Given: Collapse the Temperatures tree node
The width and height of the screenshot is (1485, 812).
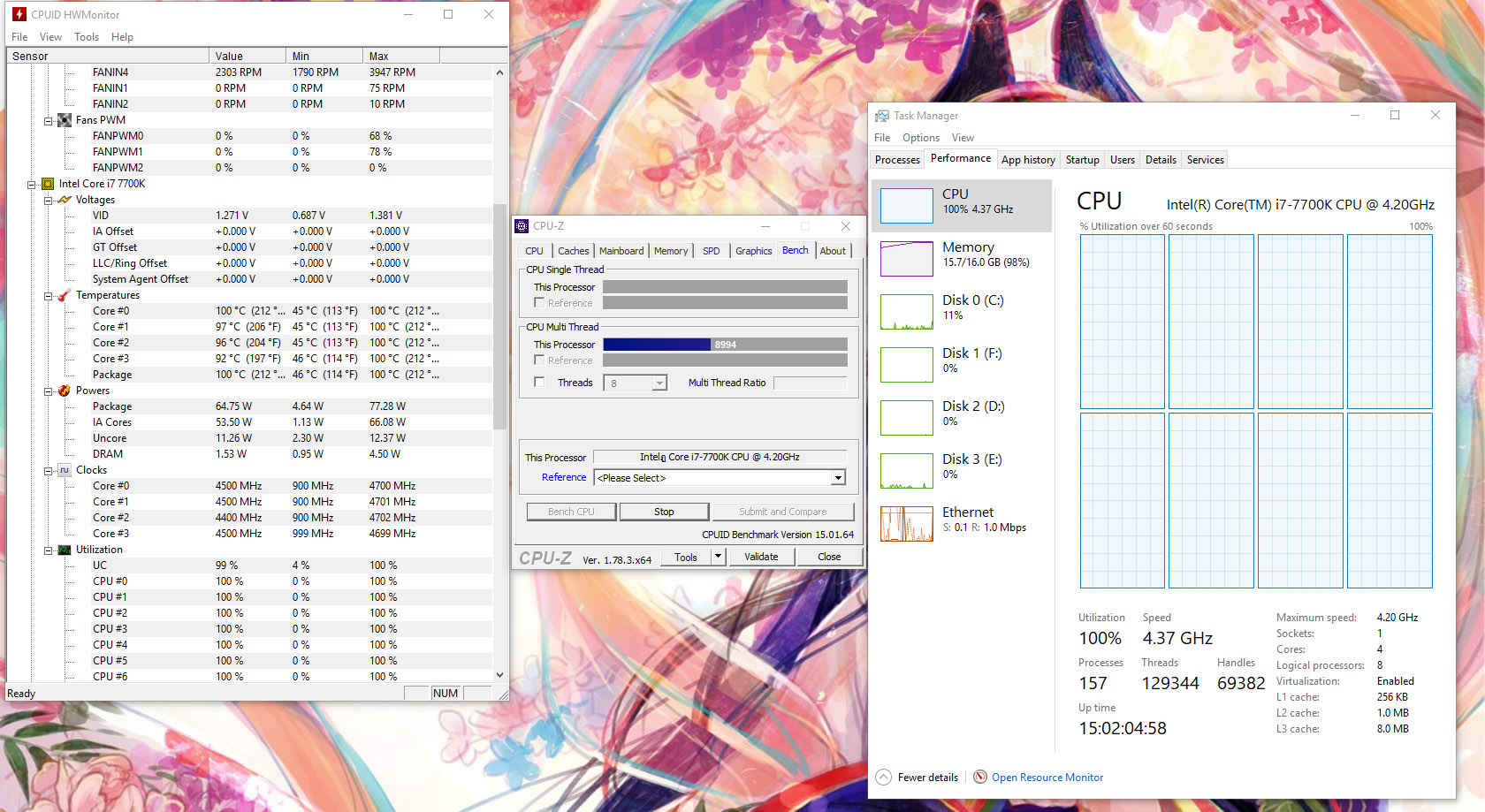Looking at the screenshot, I should (48, 295).
